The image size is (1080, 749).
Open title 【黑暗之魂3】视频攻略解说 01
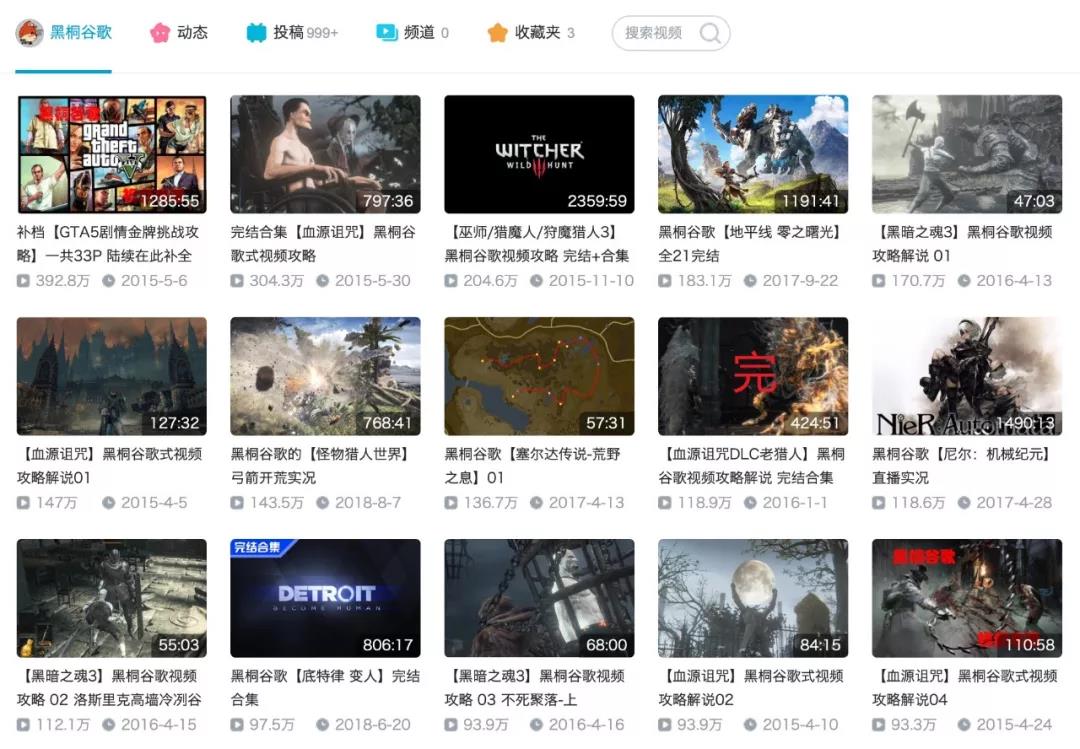[962, 244]
